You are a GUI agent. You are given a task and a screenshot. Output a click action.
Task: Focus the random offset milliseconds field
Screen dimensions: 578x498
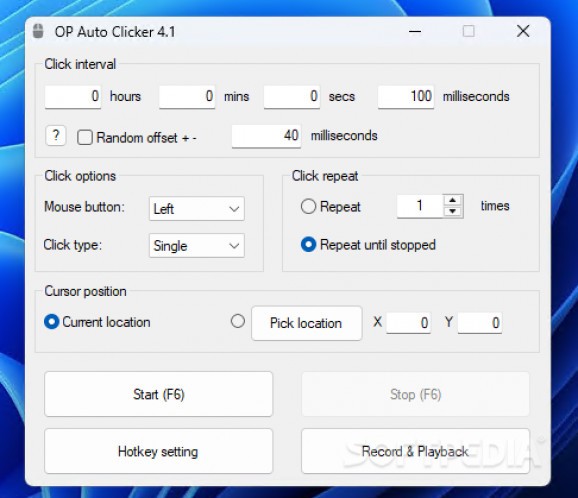coord(267,136)
